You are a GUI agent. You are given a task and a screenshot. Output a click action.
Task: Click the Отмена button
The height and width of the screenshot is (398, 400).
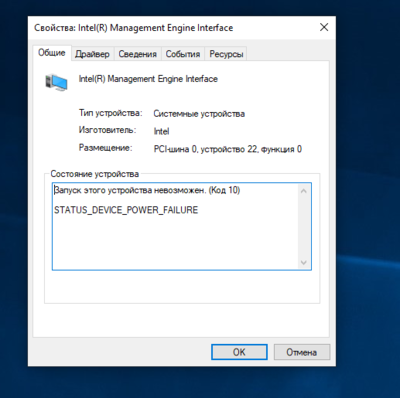pos(302,352)
